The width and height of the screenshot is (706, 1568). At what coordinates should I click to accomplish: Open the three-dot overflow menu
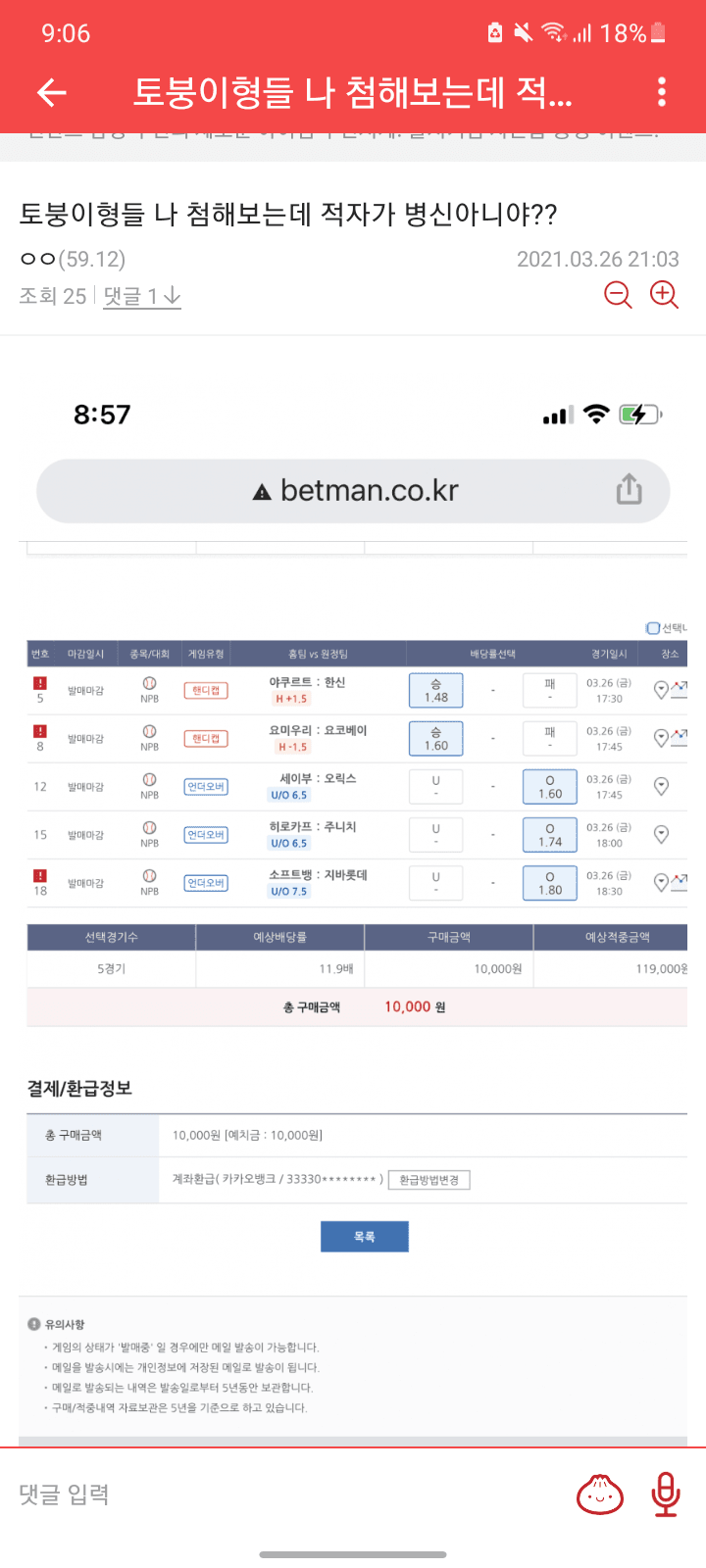(x=662, y=93)
